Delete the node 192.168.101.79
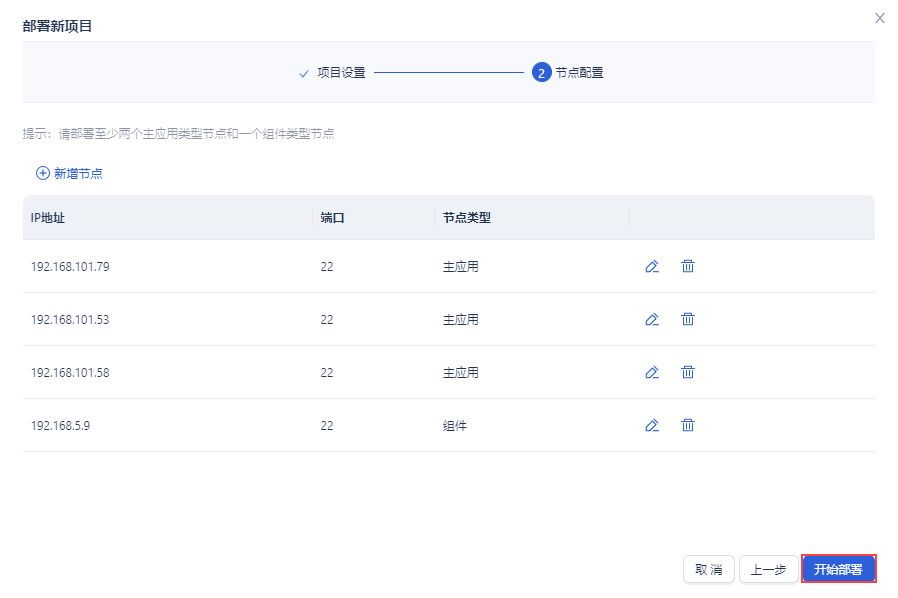This screenshot has height=598, width=898. point(688,266)
